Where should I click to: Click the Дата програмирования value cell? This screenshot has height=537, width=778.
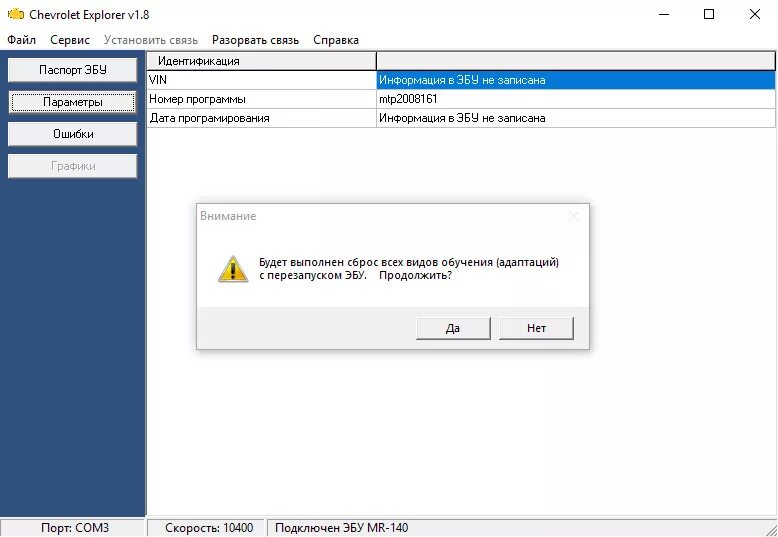click(x=576, y=118)
